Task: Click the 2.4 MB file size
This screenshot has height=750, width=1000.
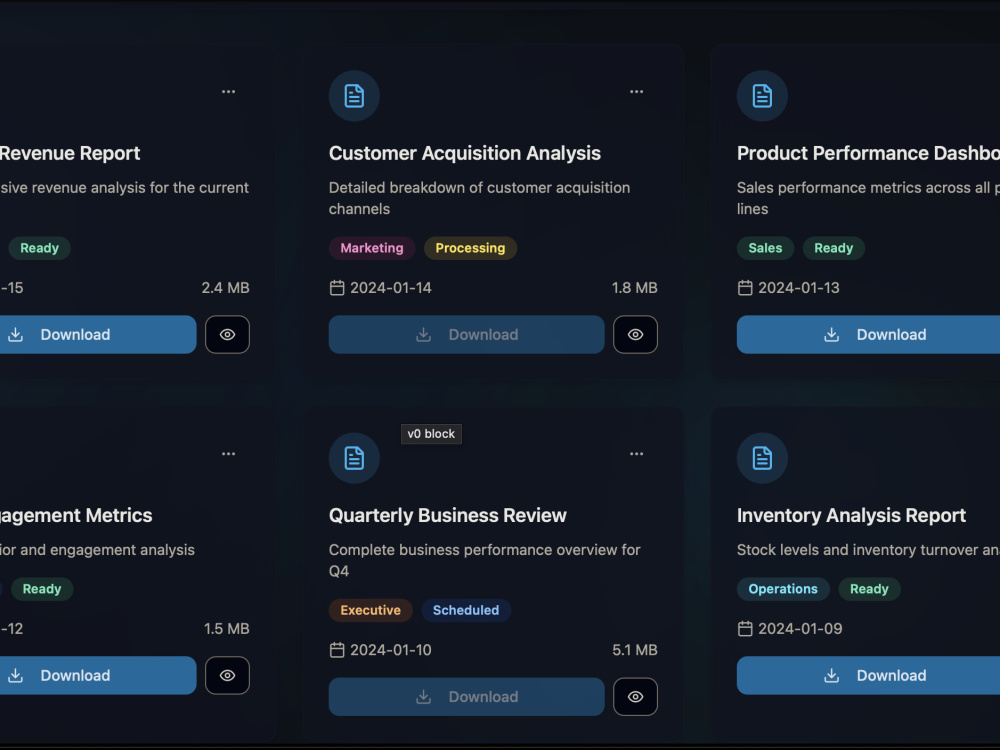Action: click(x=225, y=288)
